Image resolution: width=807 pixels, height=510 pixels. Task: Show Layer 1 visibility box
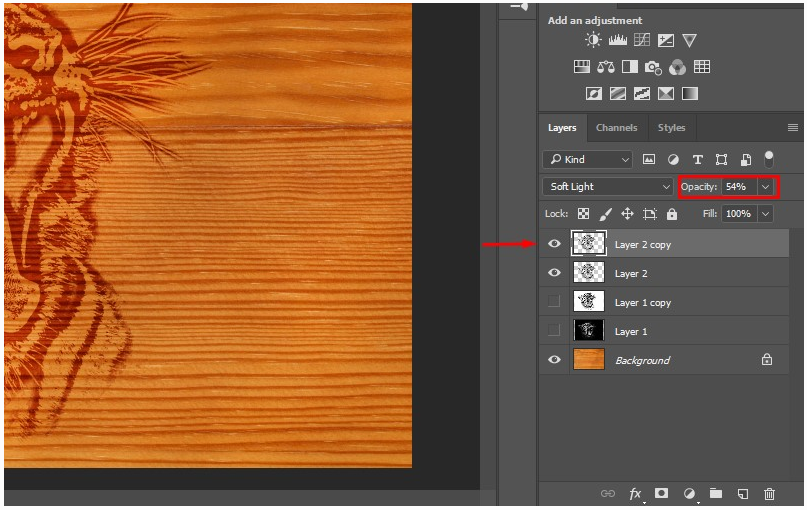(x=554, y=330)
